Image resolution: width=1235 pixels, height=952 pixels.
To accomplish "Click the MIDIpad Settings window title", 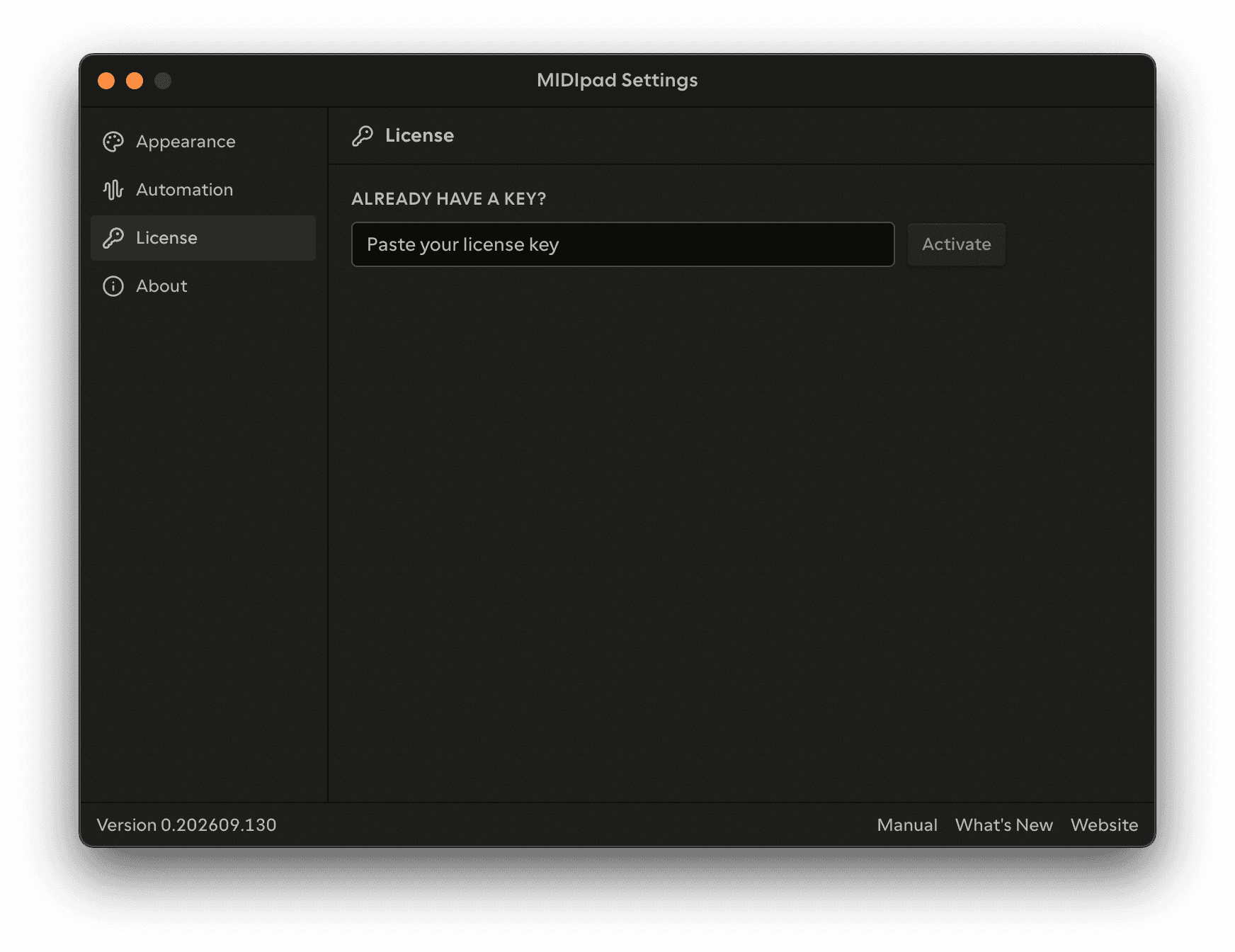I will pos(617,80).
